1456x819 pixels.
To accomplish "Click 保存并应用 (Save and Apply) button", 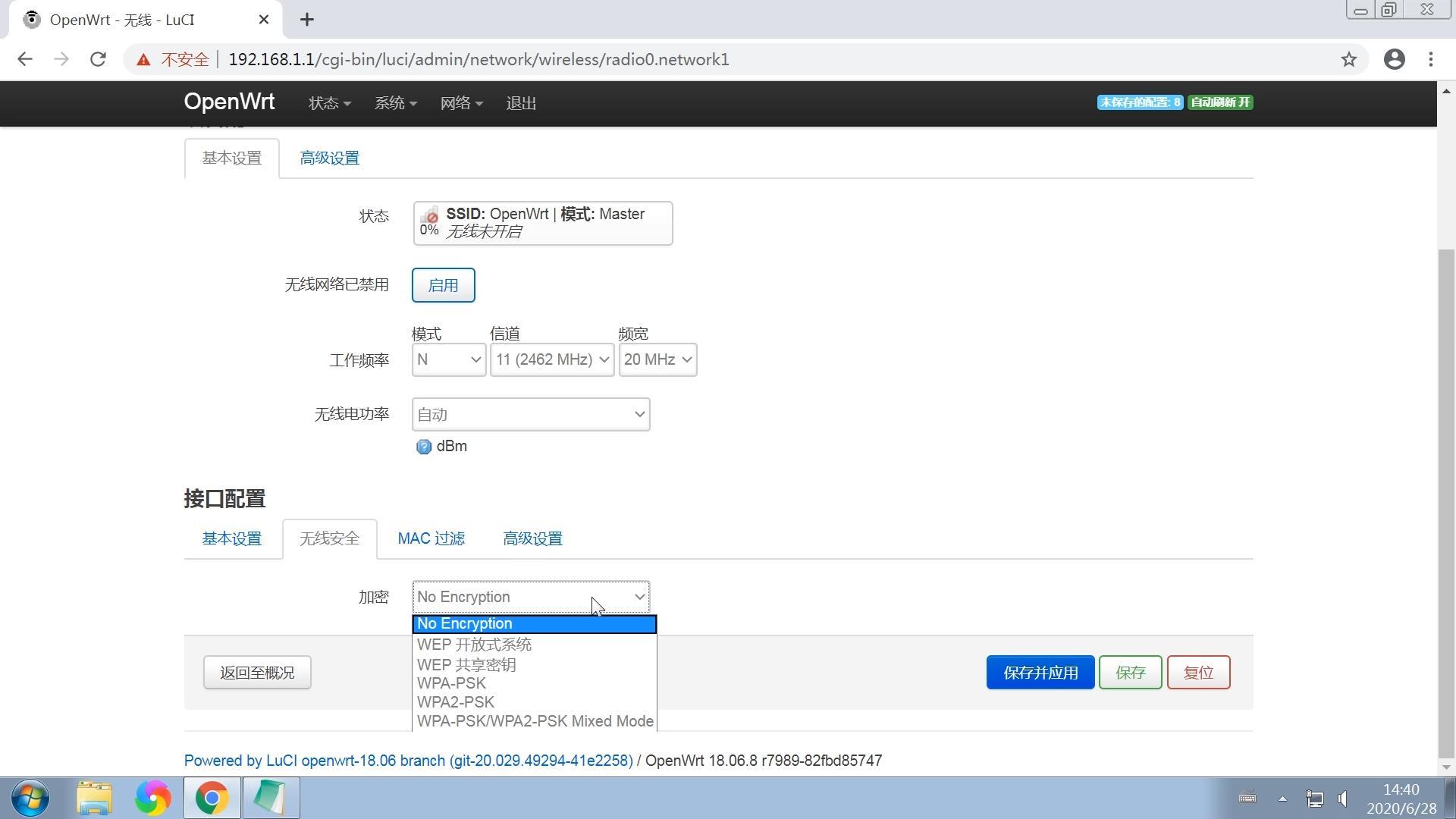I will [x=1041, y=672].
